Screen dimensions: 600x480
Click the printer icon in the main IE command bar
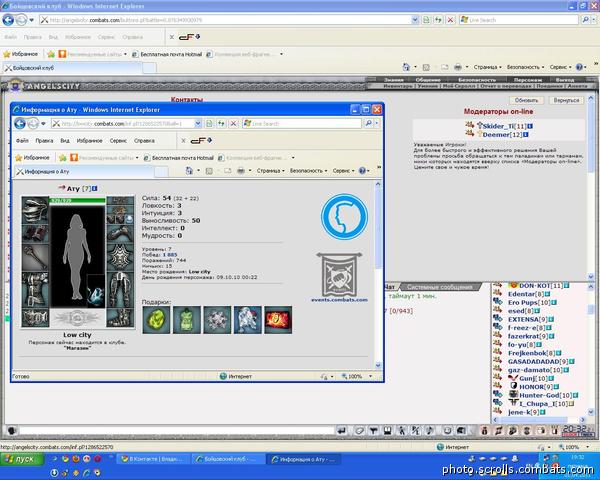click(x=458, y=67)
